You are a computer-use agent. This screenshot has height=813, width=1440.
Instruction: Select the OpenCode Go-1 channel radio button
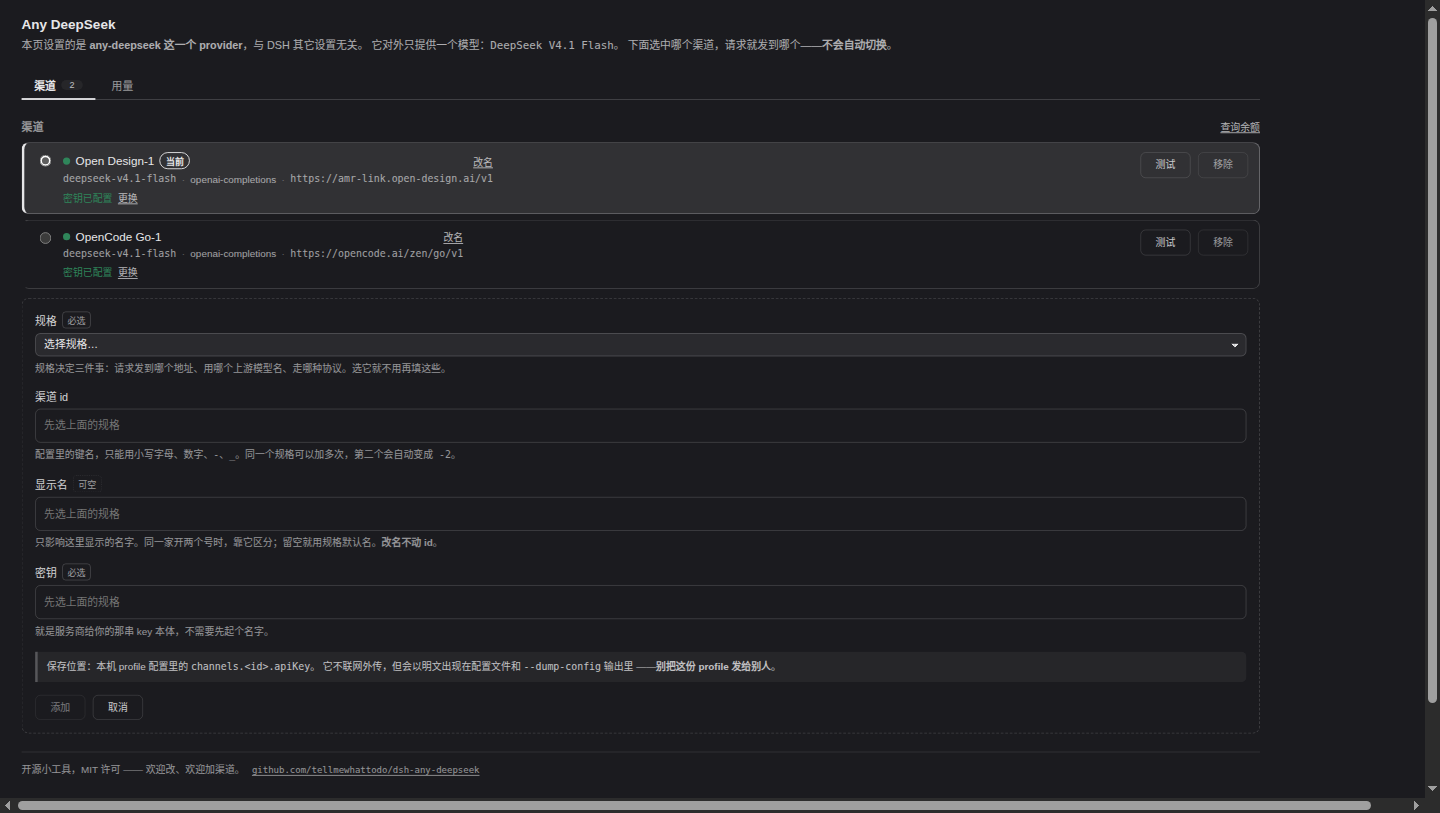click(45, 238)
